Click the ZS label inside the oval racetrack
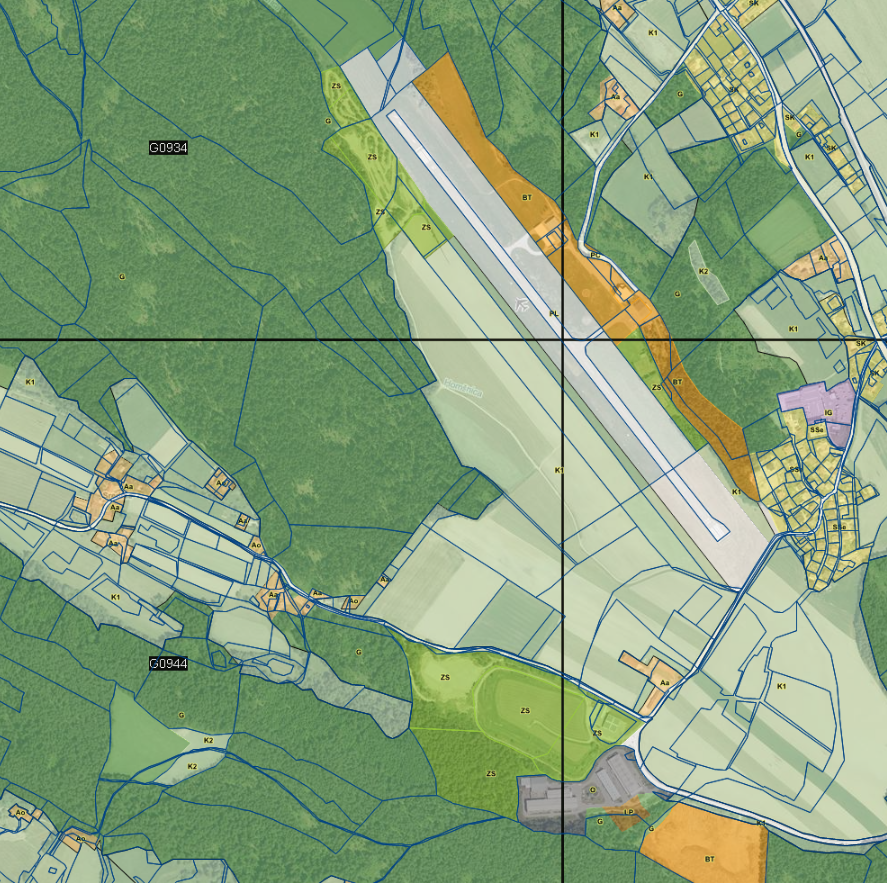887x883 pixels. point(525,710)
